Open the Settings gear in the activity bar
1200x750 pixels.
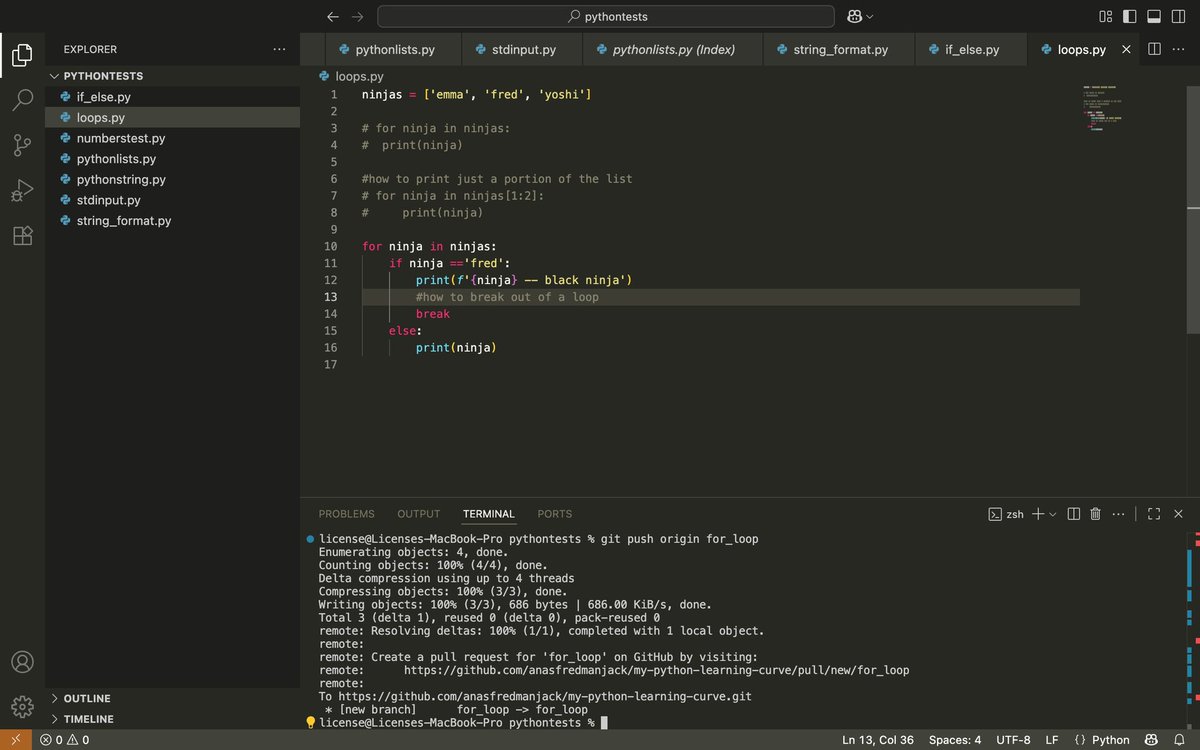pos(22,704)
